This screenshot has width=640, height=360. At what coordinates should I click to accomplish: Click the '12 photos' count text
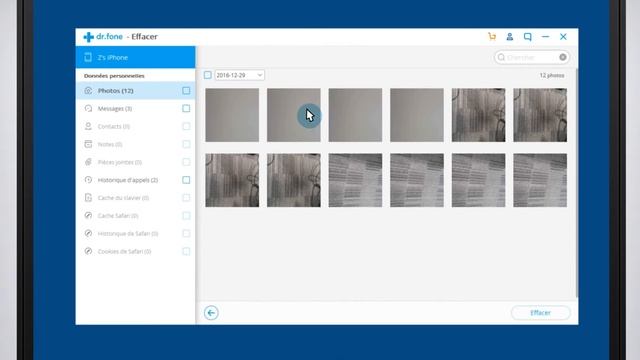pos(552,76)
